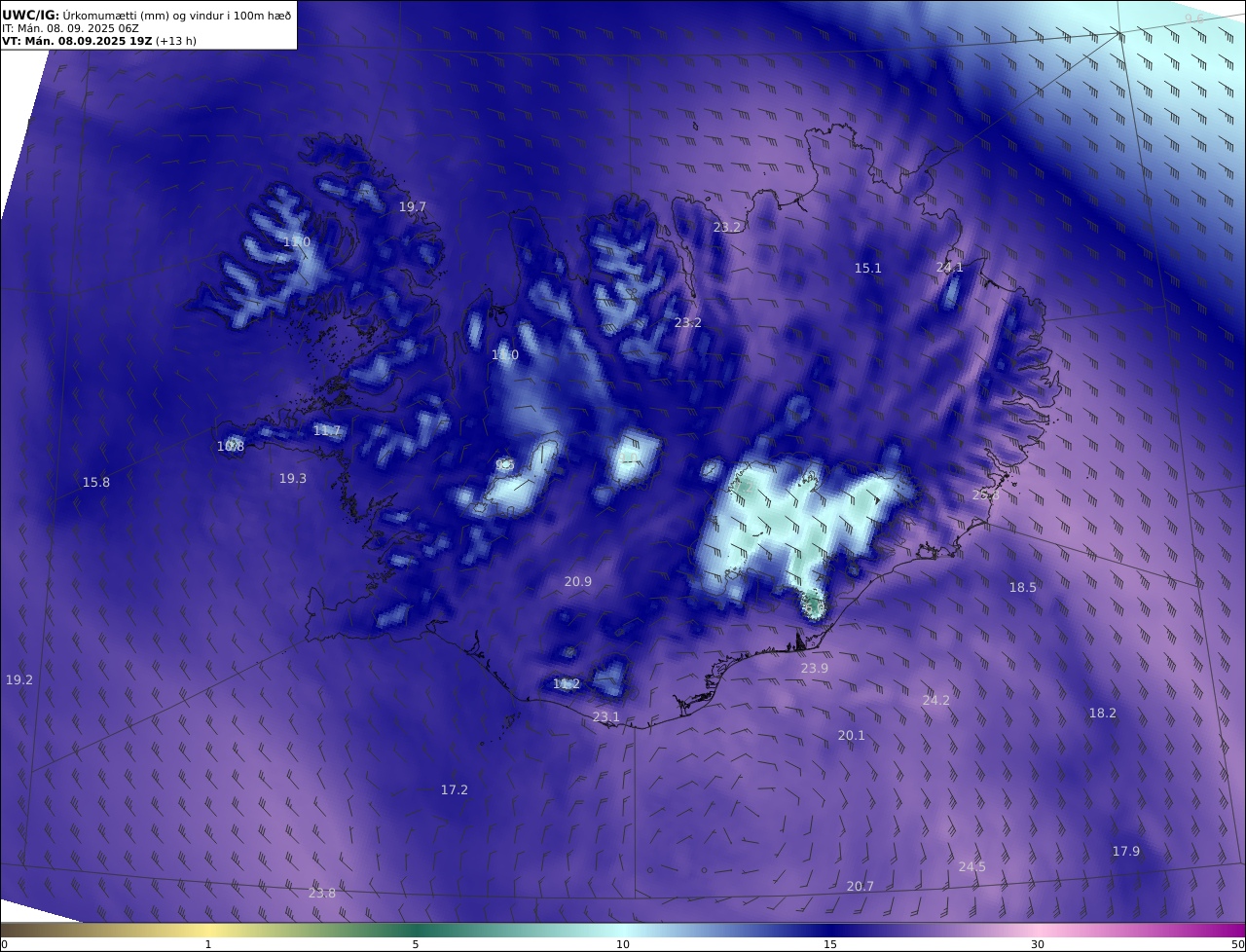1246x952 pixels.
Task: Click the map value '19.7'
Action: click(413, 206)
